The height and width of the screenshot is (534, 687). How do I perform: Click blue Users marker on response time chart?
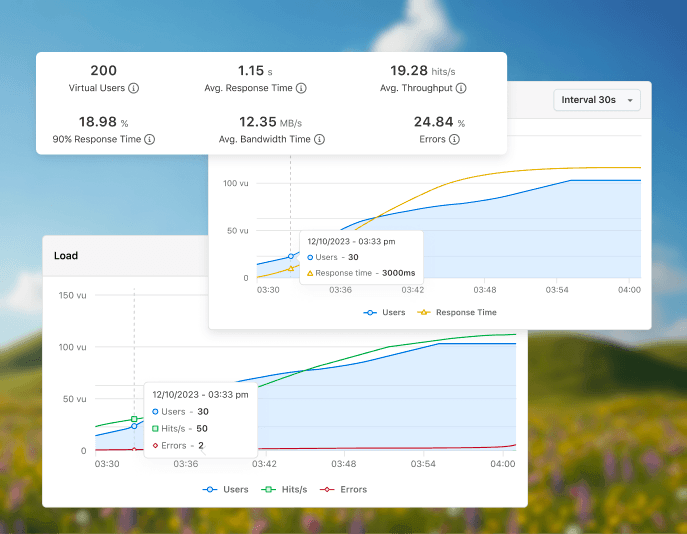[x=290, y=256]
